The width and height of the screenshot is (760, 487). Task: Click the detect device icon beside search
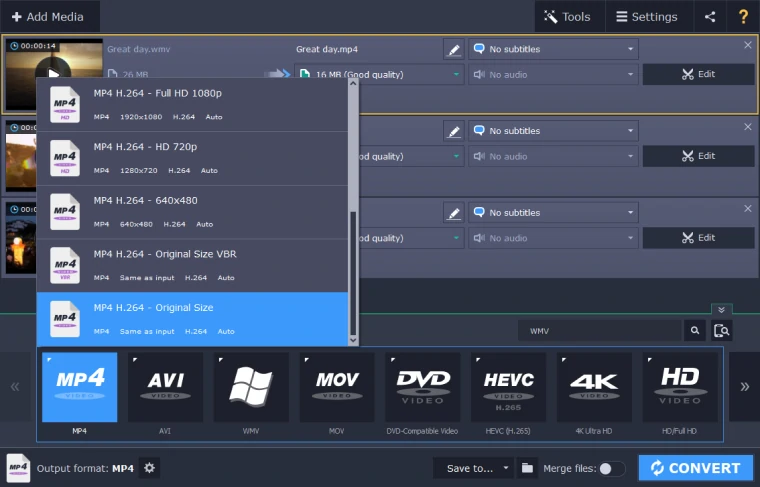click(x=721, y=330)
